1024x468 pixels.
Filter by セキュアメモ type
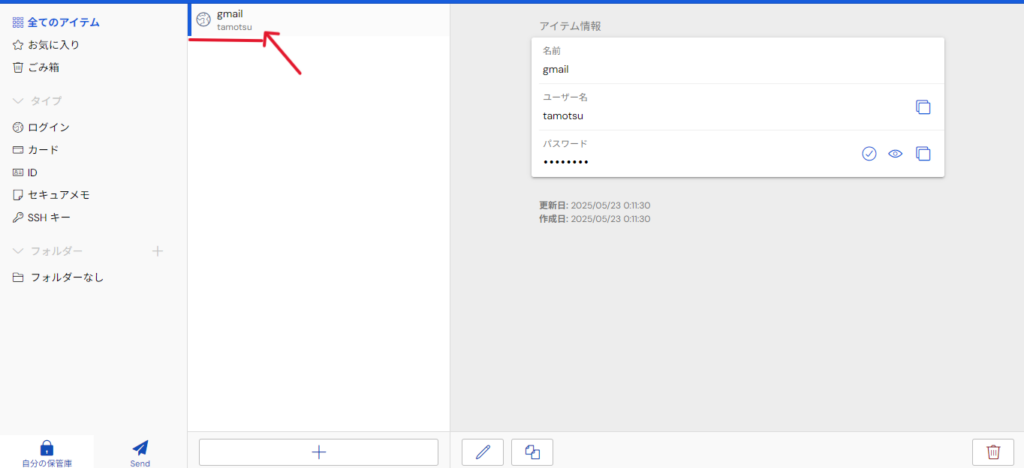(x=51, y=195)
